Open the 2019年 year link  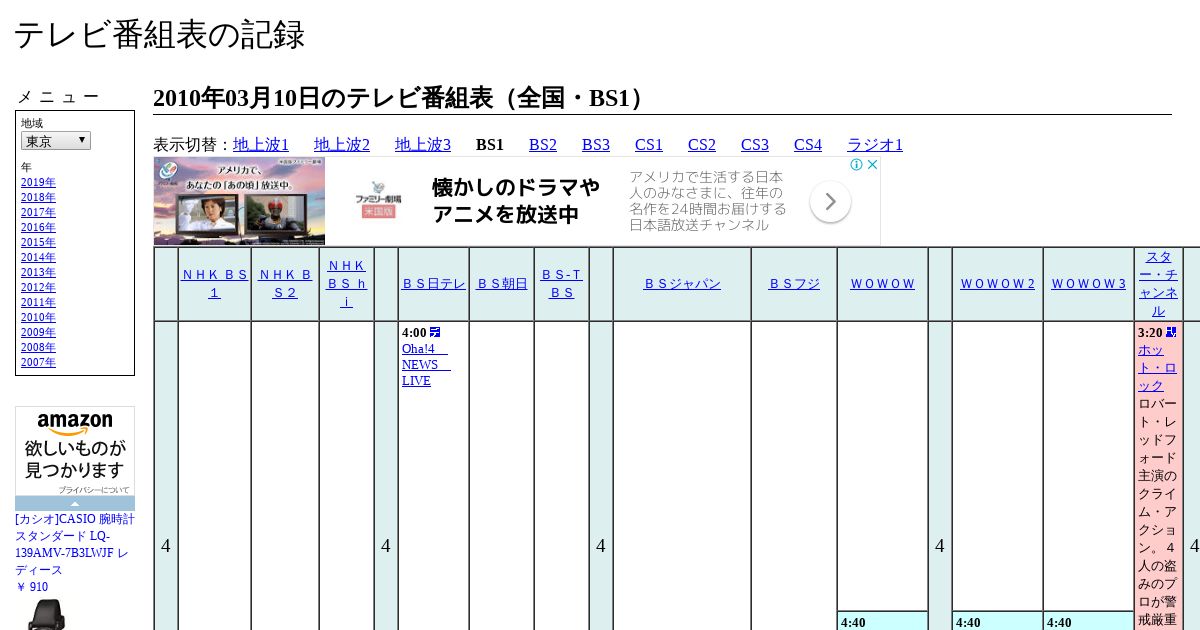tap(38, 182)
